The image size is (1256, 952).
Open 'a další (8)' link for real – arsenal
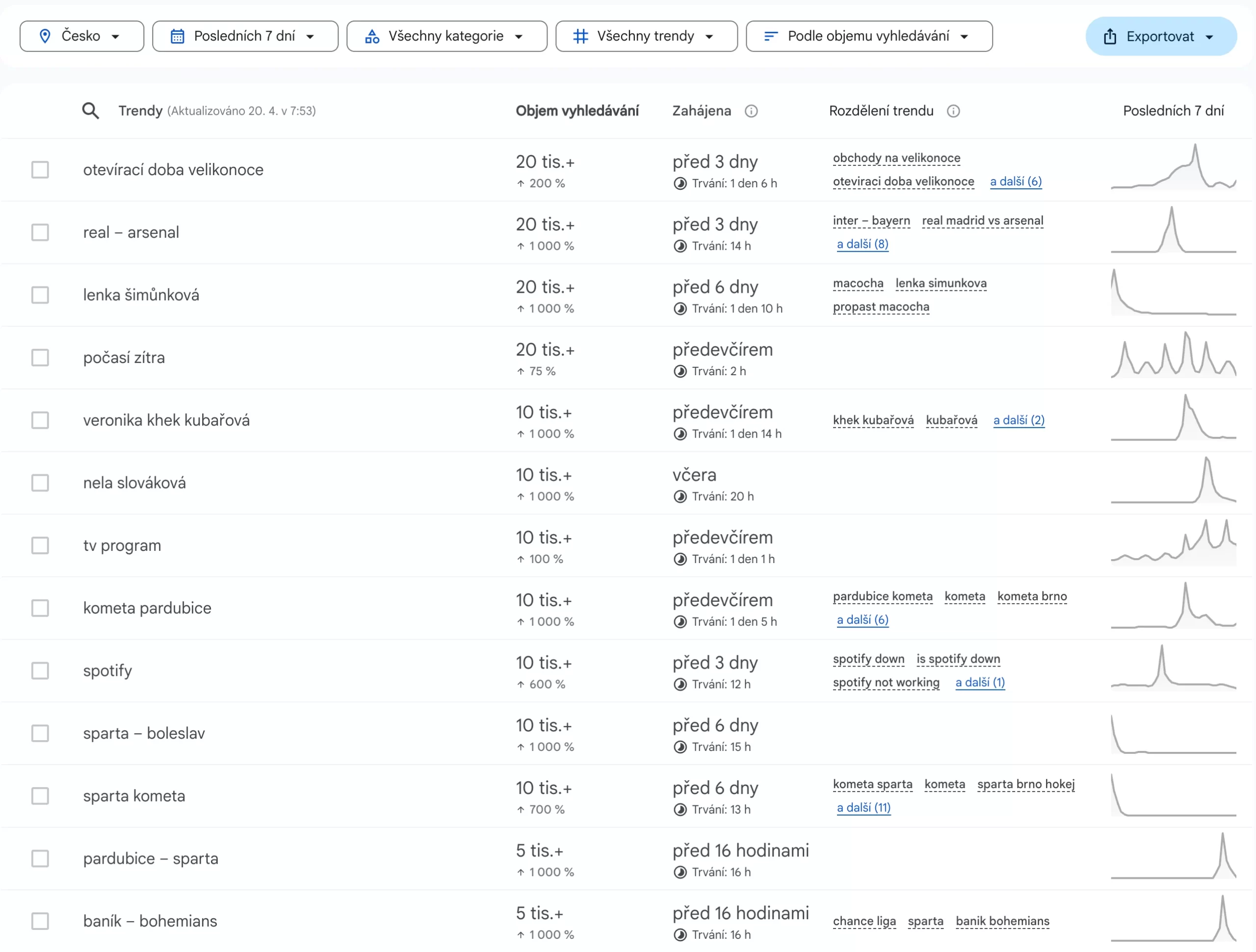(862, 244)
